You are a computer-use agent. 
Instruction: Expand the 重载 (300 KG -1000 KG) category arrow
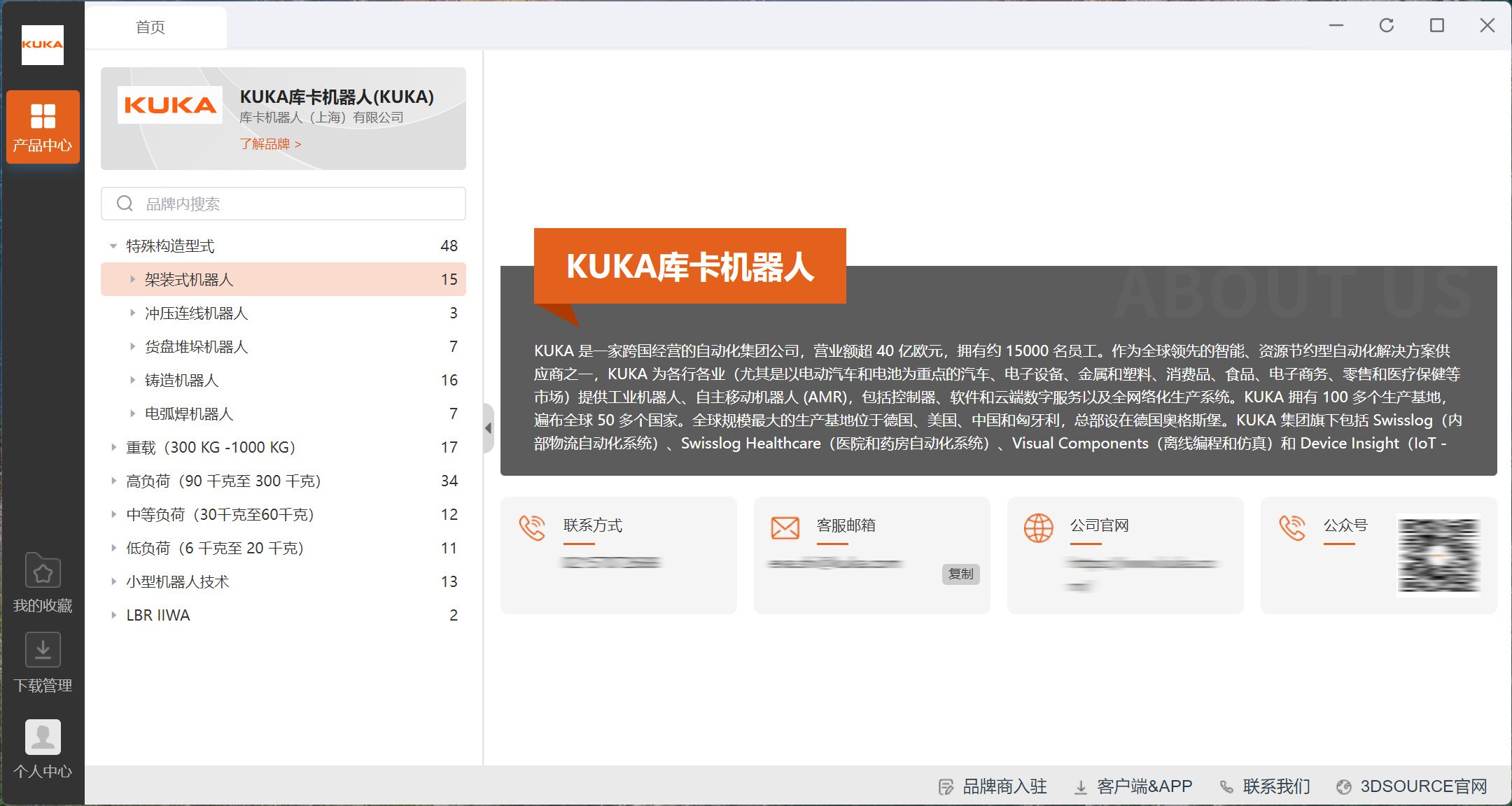tap(113, 447)
